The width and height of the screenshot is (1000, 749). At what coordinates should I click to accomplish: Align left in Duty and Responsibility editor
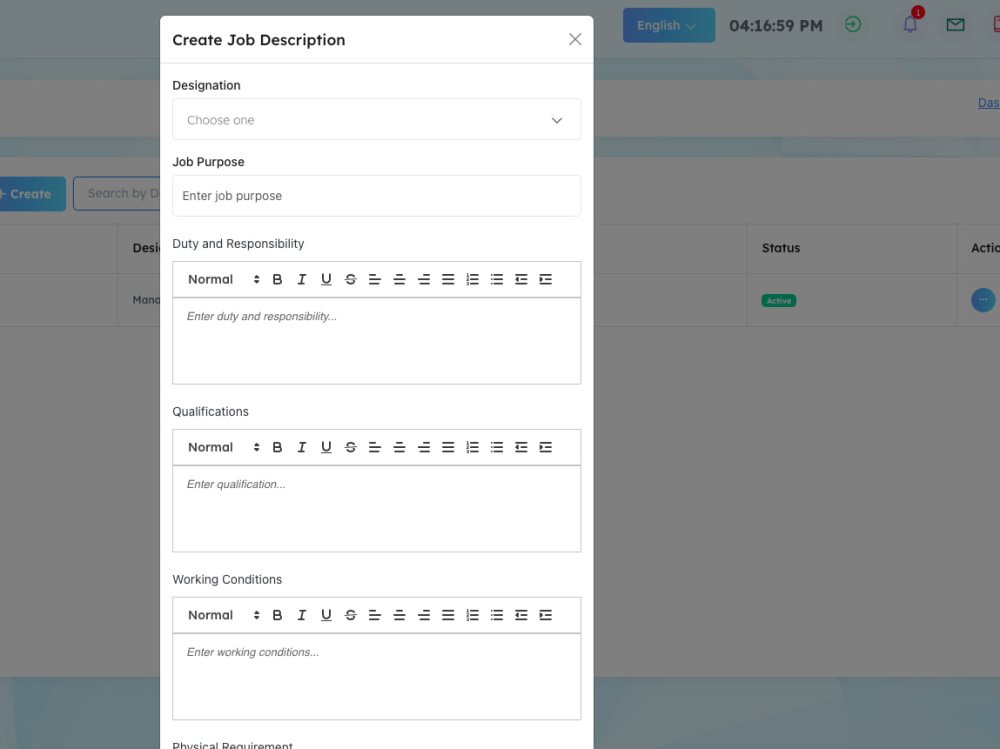point(375,279)
